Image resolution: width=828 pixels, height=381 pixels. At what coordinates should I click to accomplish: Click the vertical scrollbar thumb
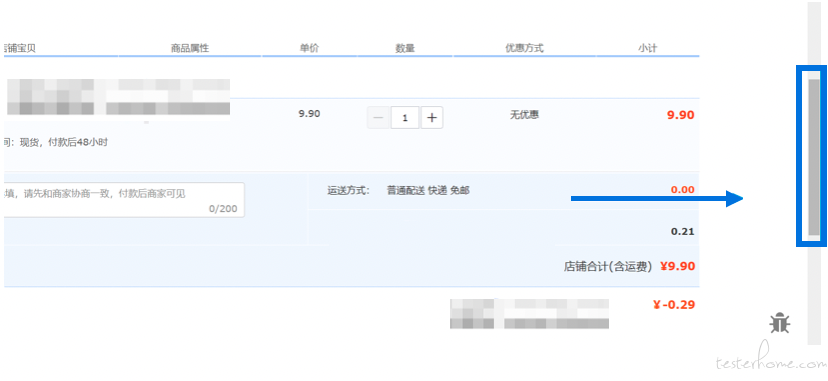(814, 157)
